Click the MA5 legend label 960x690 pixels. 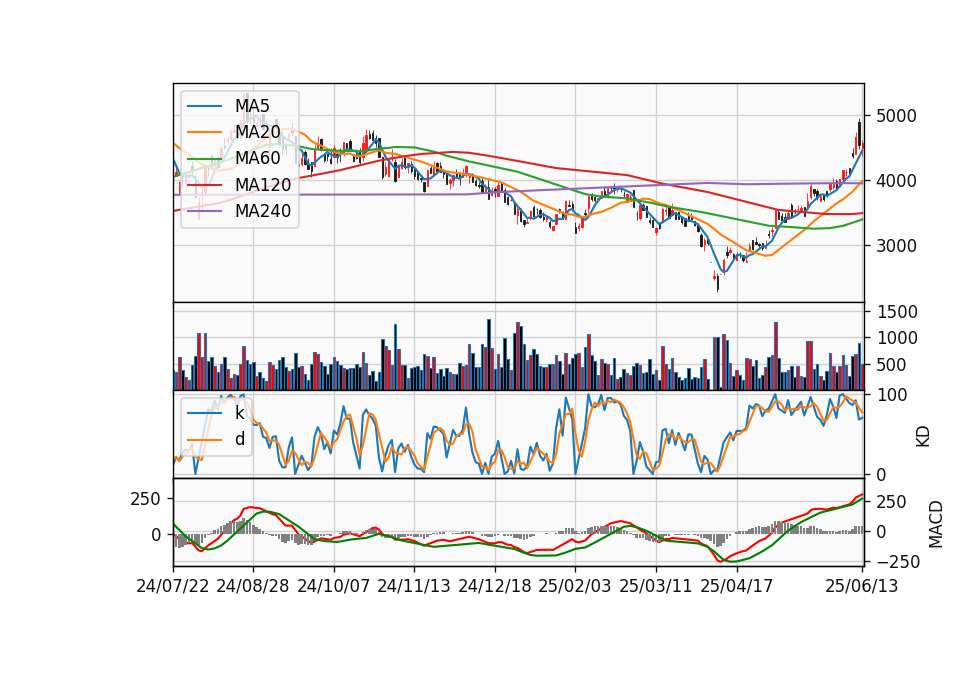tap(252, 106)
